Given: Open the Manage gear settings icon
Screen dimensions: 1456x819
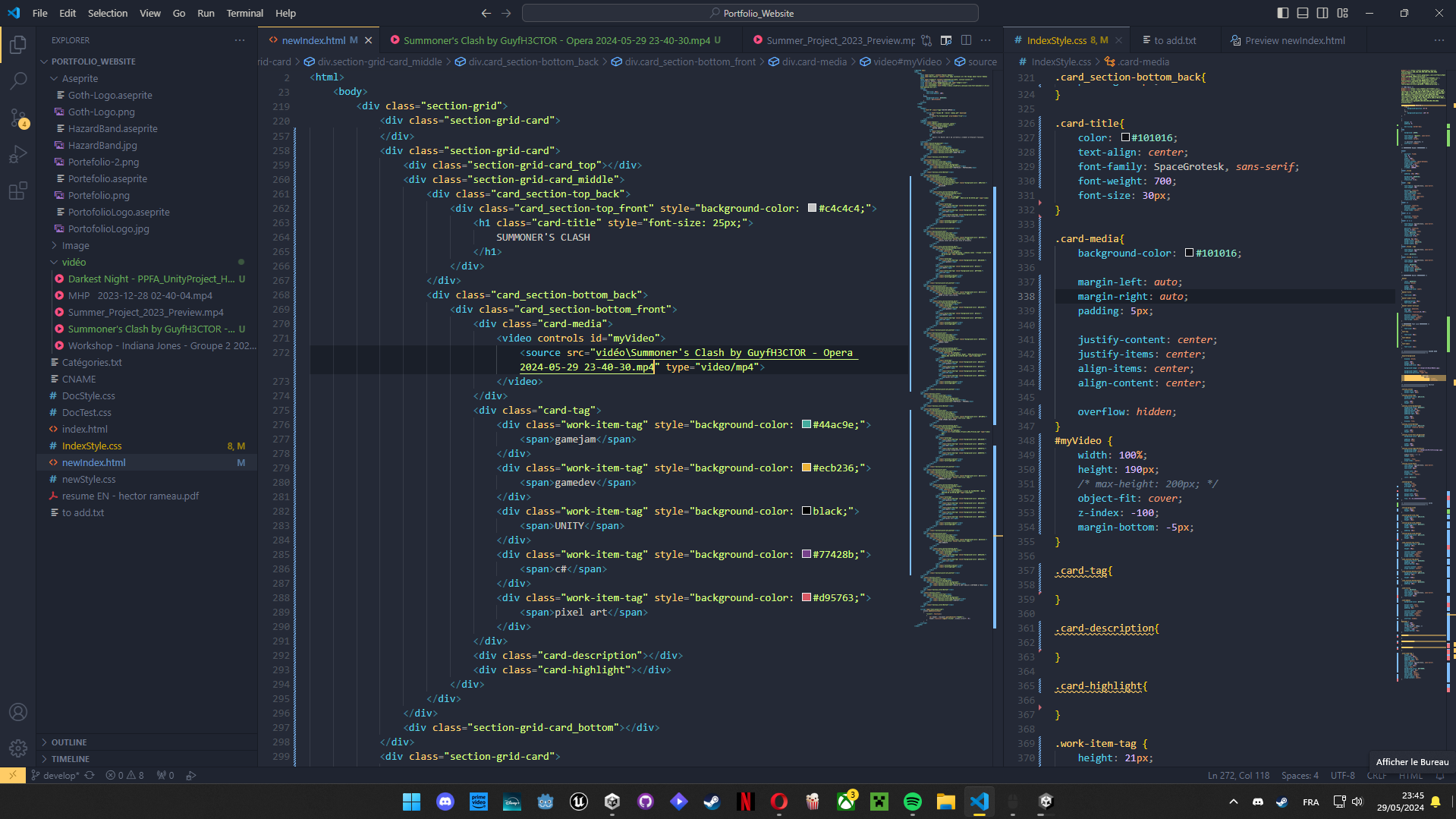Looking at the screenshot, I should pos(18,748).
